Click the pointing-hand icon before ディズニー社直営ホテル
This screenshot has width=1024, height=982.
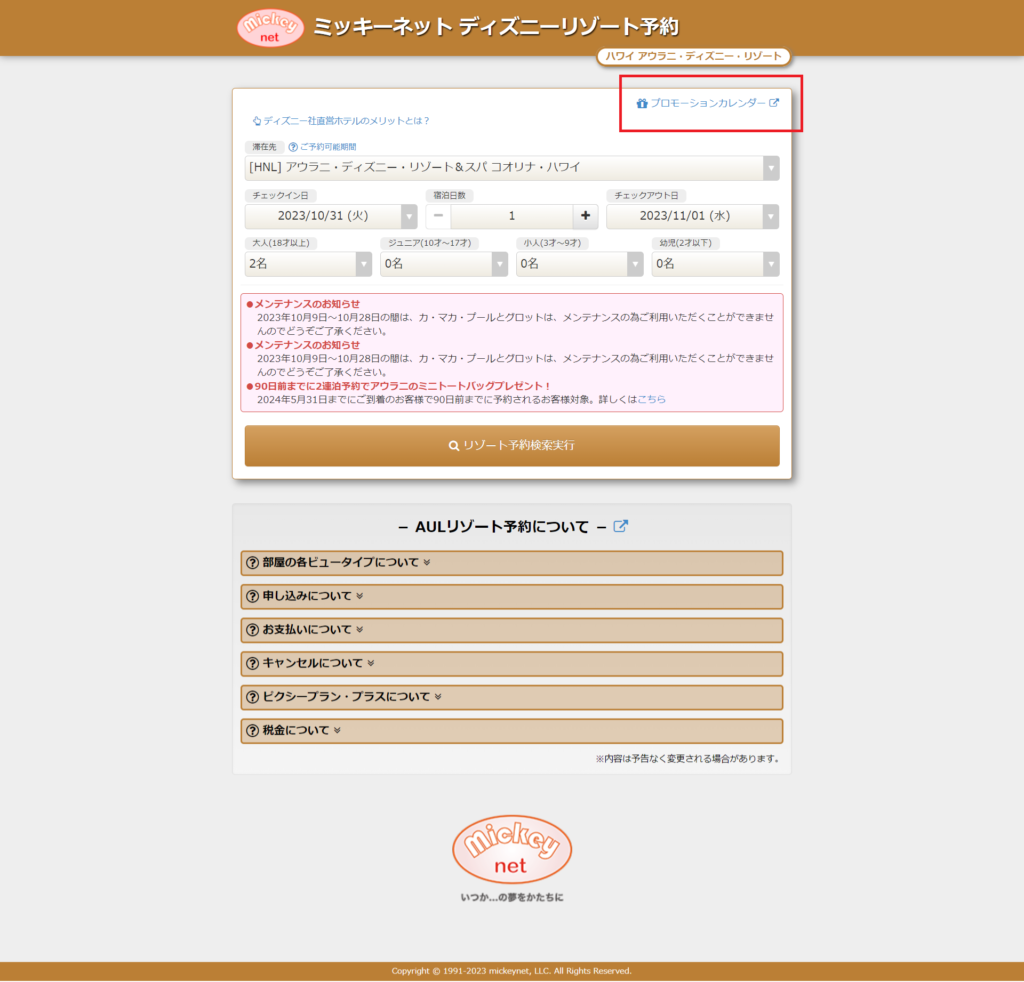click(257, 121)
